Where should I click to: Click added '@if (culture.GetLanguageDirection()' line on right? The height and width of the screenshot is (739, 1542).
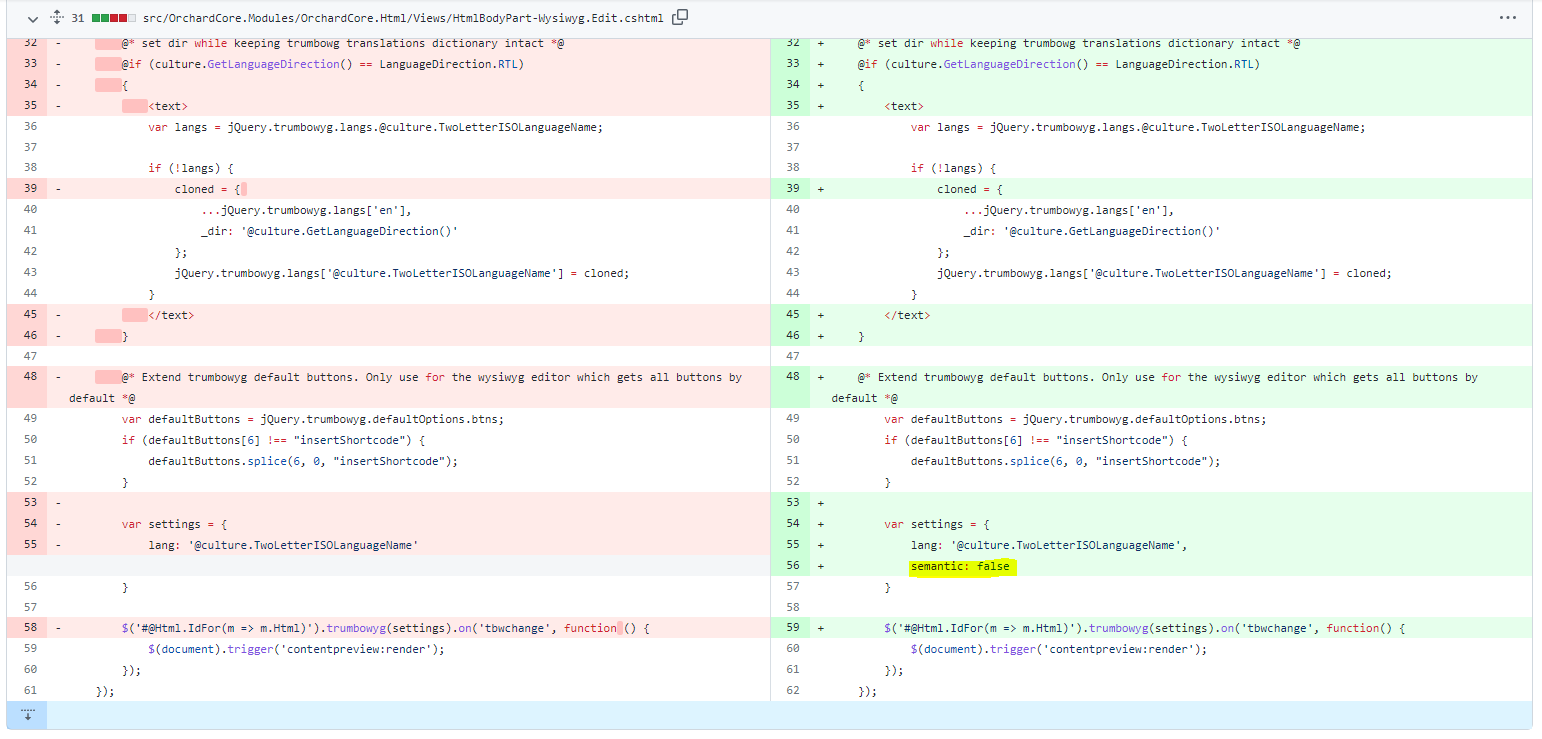pos(1059,64)
